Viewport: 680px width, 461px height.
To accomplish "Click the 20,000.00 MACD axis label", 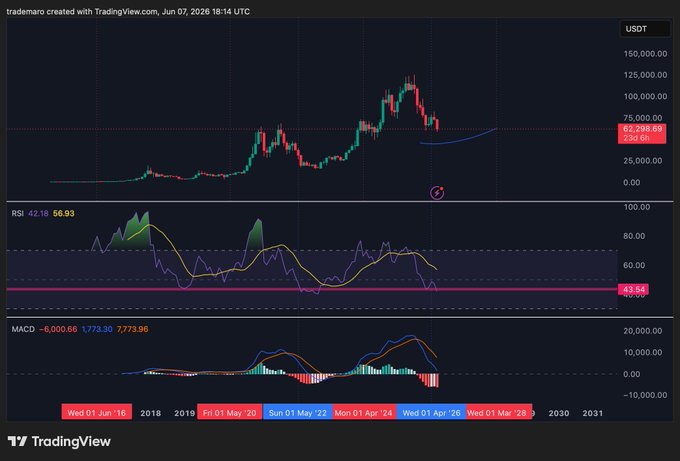I will [x=643, y=330].
